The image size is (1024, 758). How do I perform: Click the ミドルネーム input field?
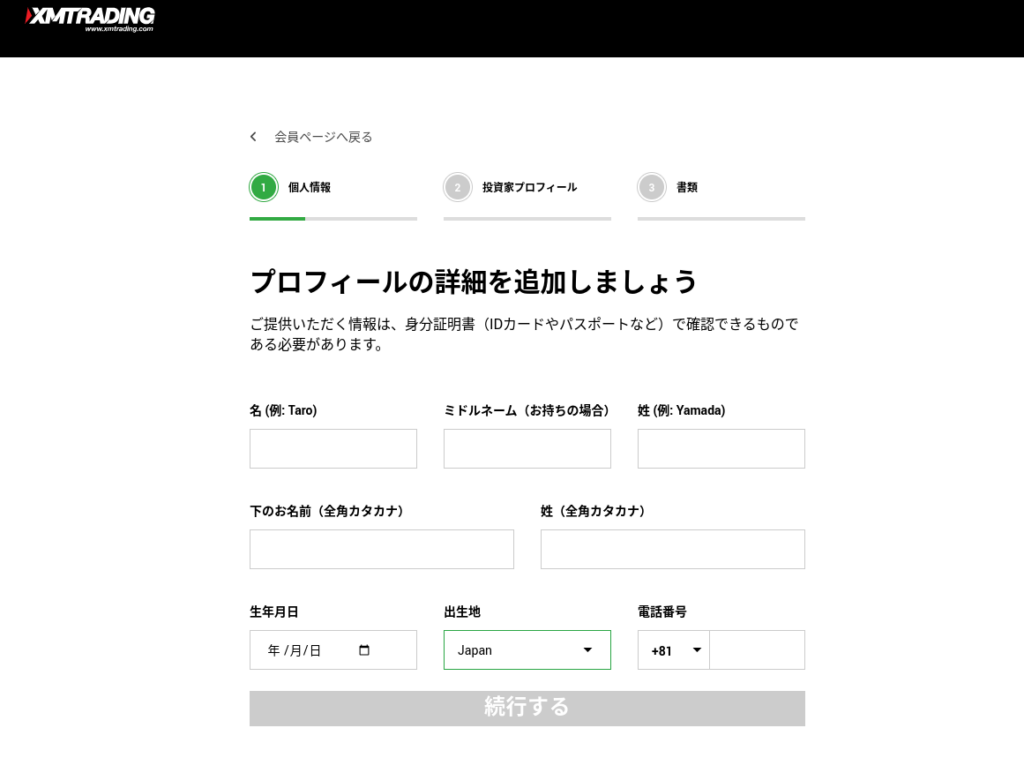tap(527, 449)
